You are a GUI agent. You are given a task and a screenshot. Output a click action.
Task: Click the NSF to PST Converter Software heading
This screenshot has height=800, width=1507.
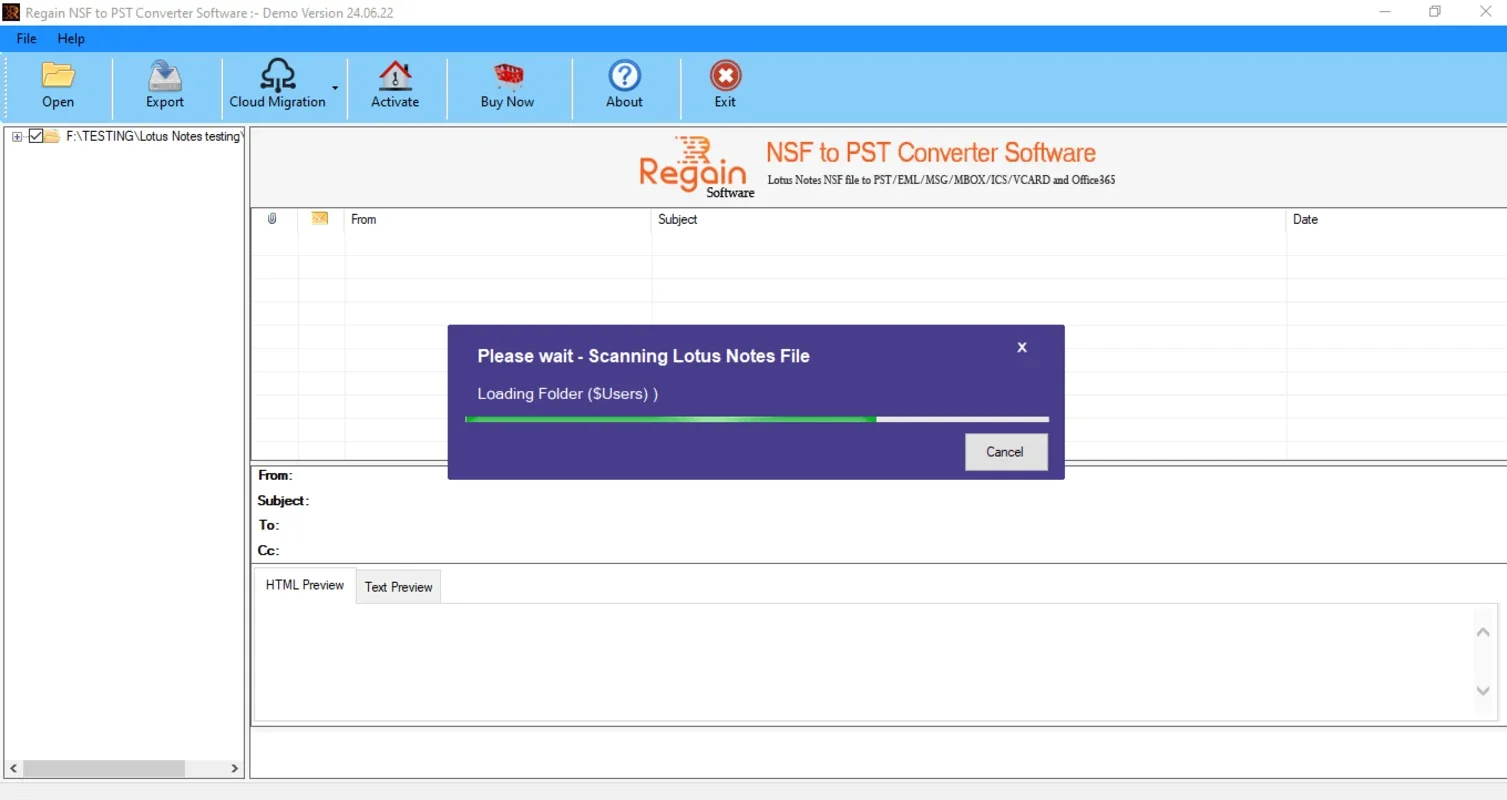pyautogui.click(x=931, y=153)
